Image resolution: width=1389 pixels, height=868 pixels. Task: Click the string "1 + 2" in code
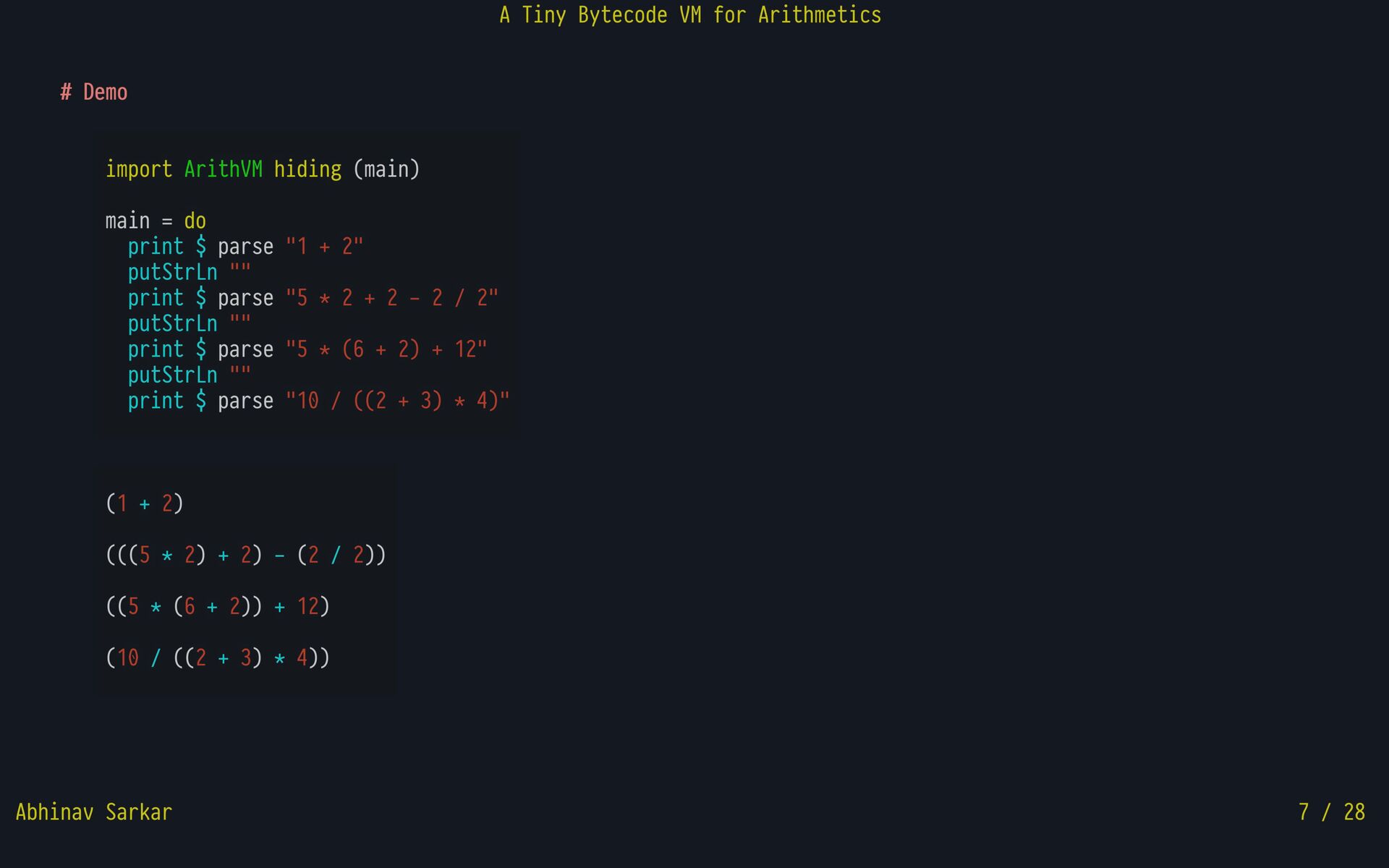pos(324,247)
